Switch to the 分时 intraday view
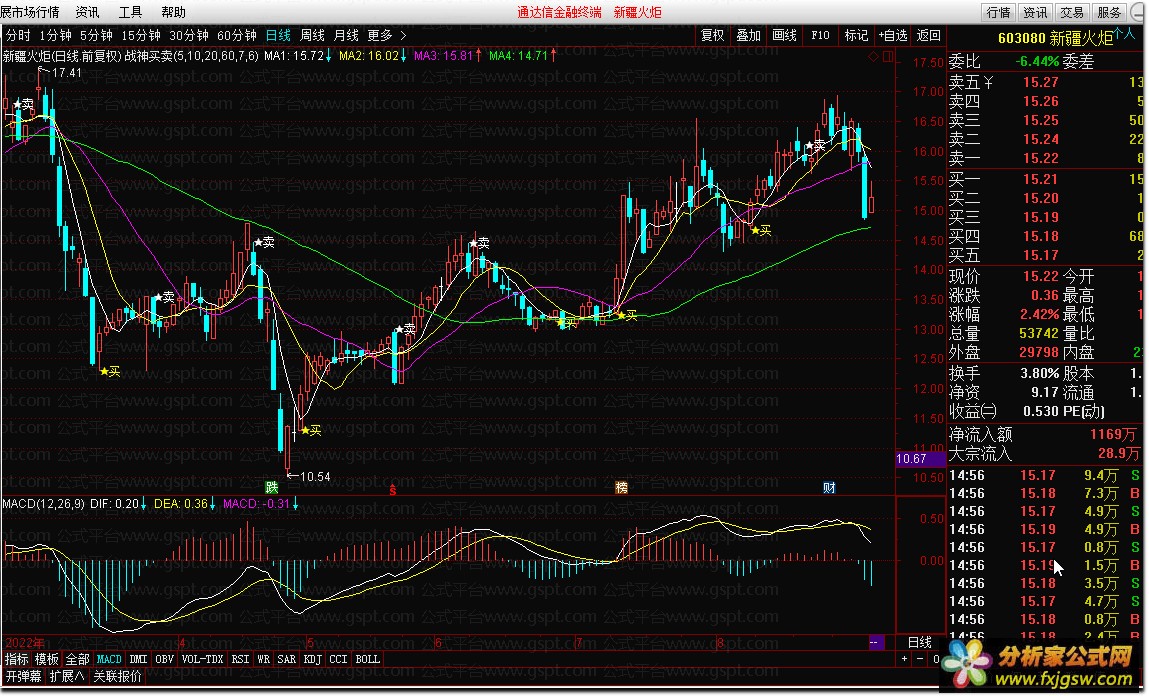This screenshot has height=696, width=1149. pyautogui.click(x=18, y=35)
